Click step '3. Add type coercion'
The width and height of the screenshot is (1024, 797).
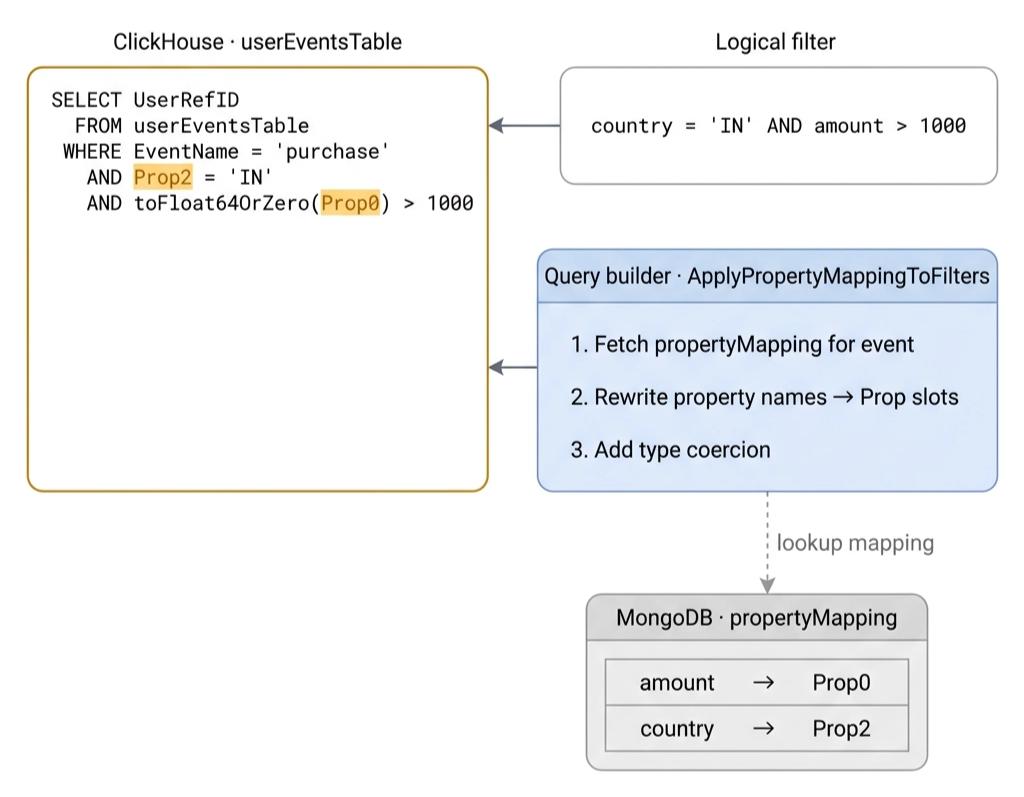(x=670, y=450)
